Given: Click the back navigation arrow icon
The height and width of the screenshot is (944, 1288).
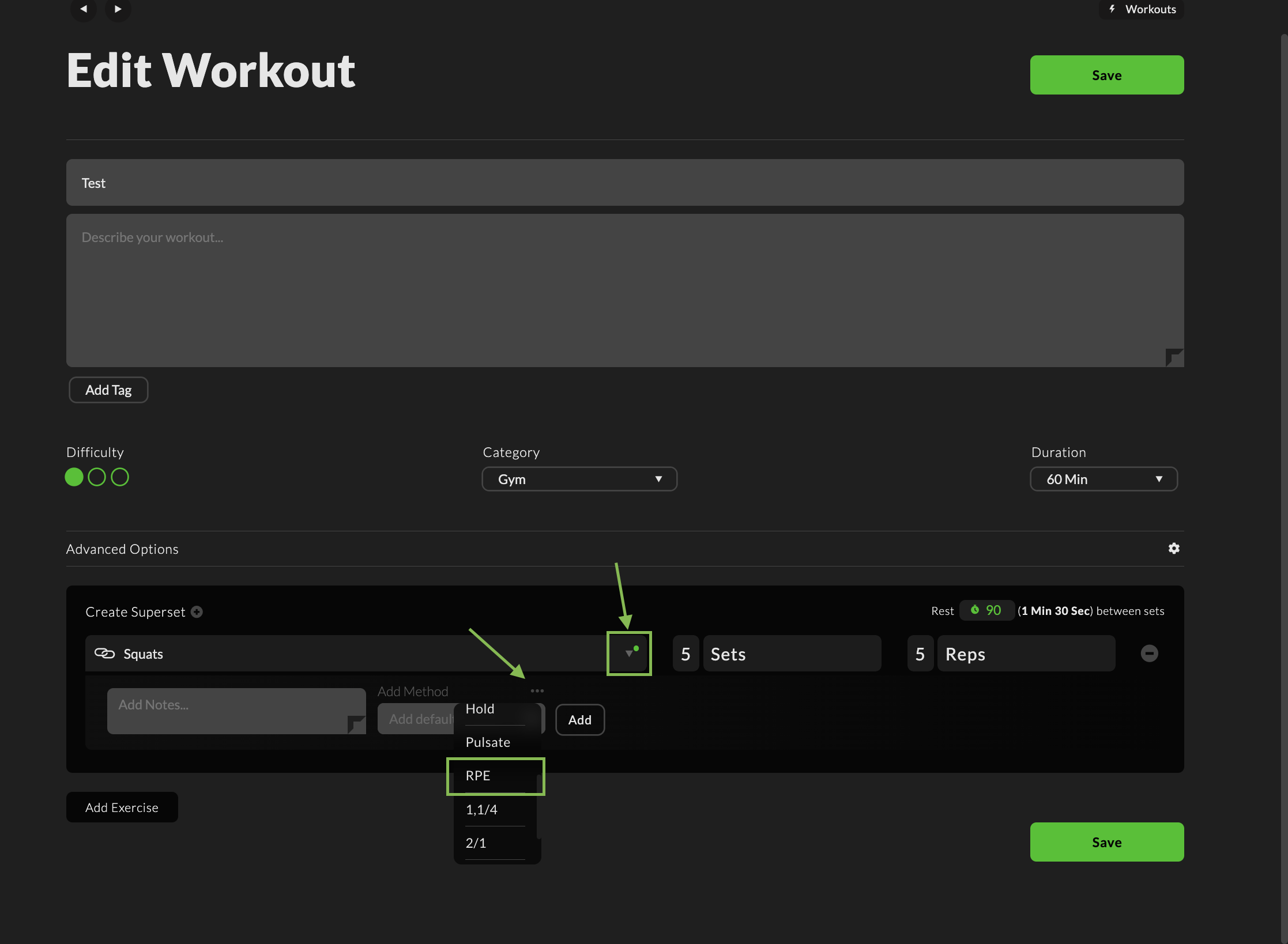Looking at the screenshot, I should point(84,9).
